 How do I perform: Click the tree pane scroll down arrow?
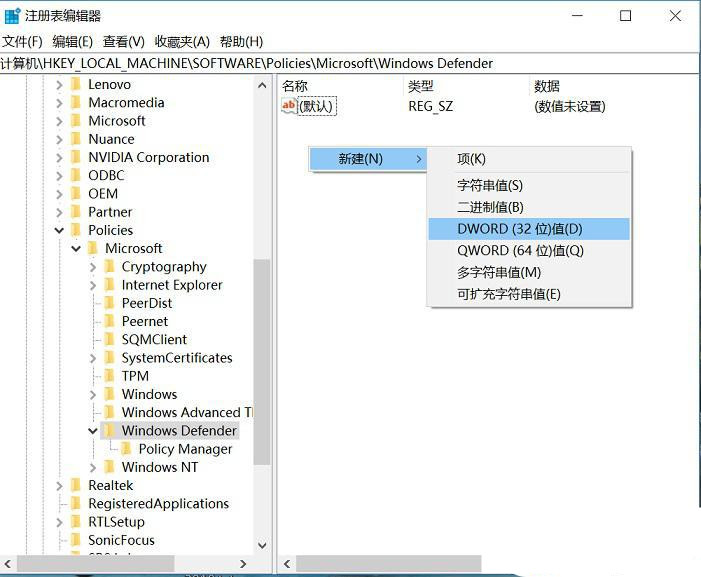(x=262, y=545)
